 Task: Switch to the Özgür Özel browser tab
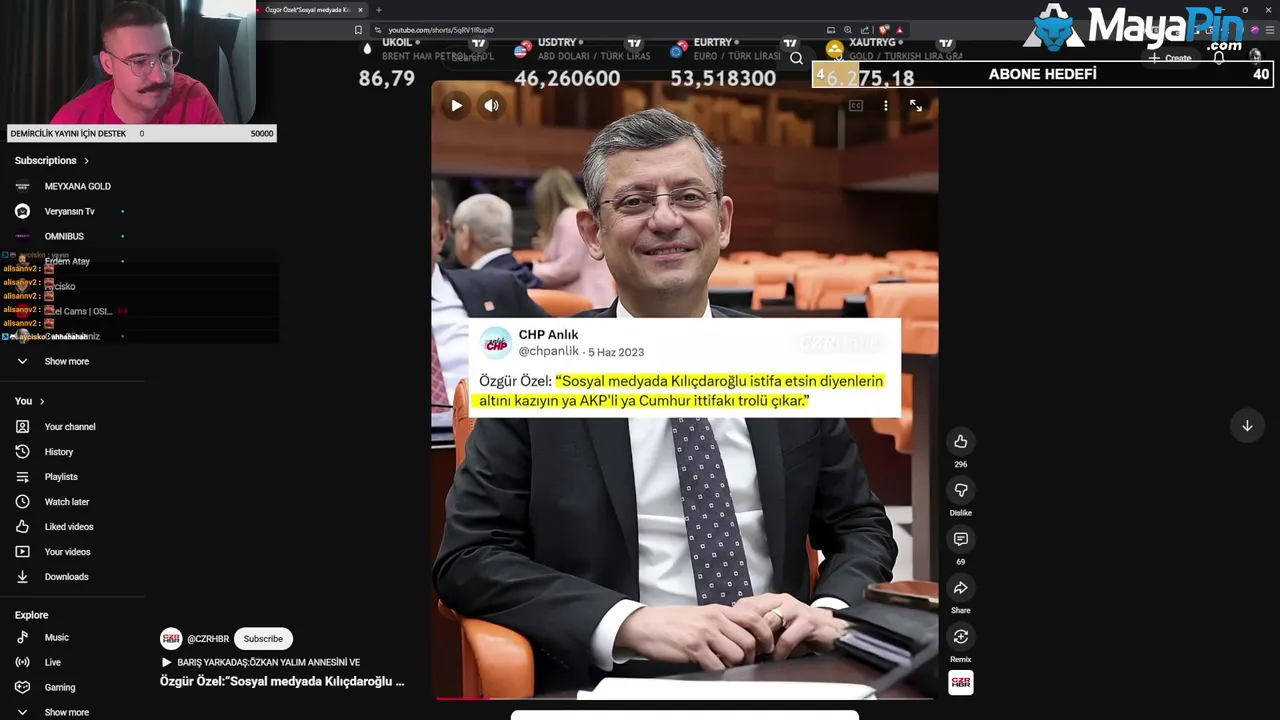click(313, 10)
